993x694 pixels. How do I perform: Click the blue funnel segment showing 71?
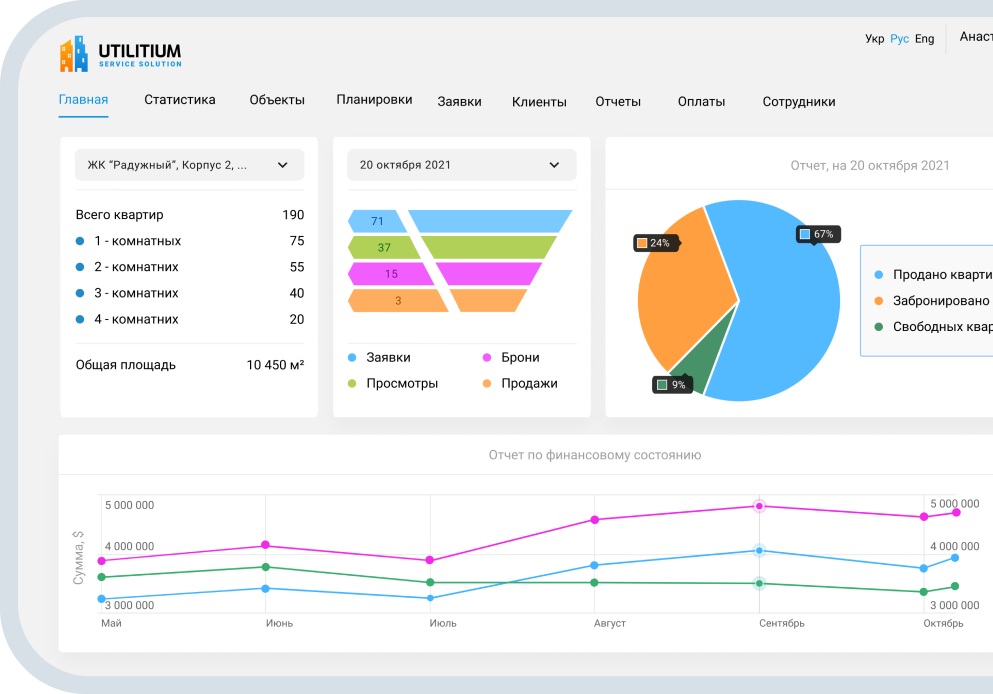click(x=377, y=221)
